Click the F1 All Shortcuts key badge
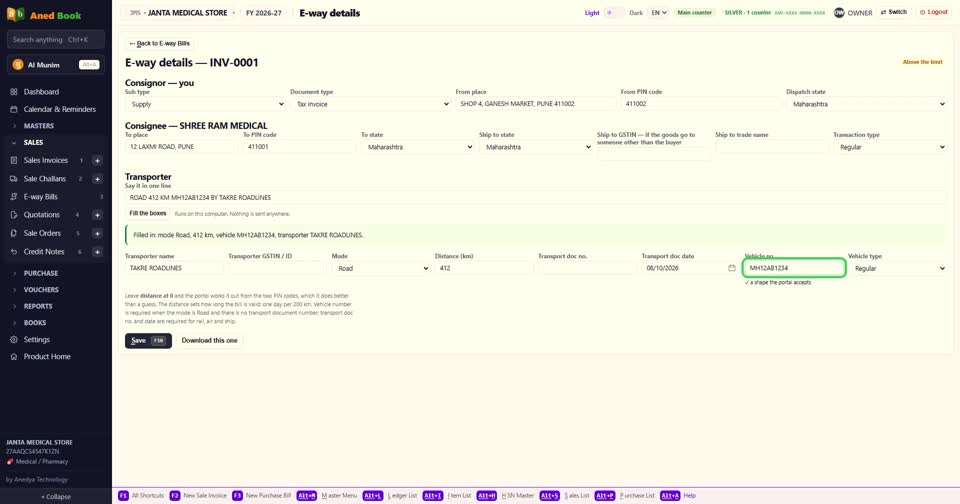The height and width of the screenshot is (504, 960). coord(123,495)
